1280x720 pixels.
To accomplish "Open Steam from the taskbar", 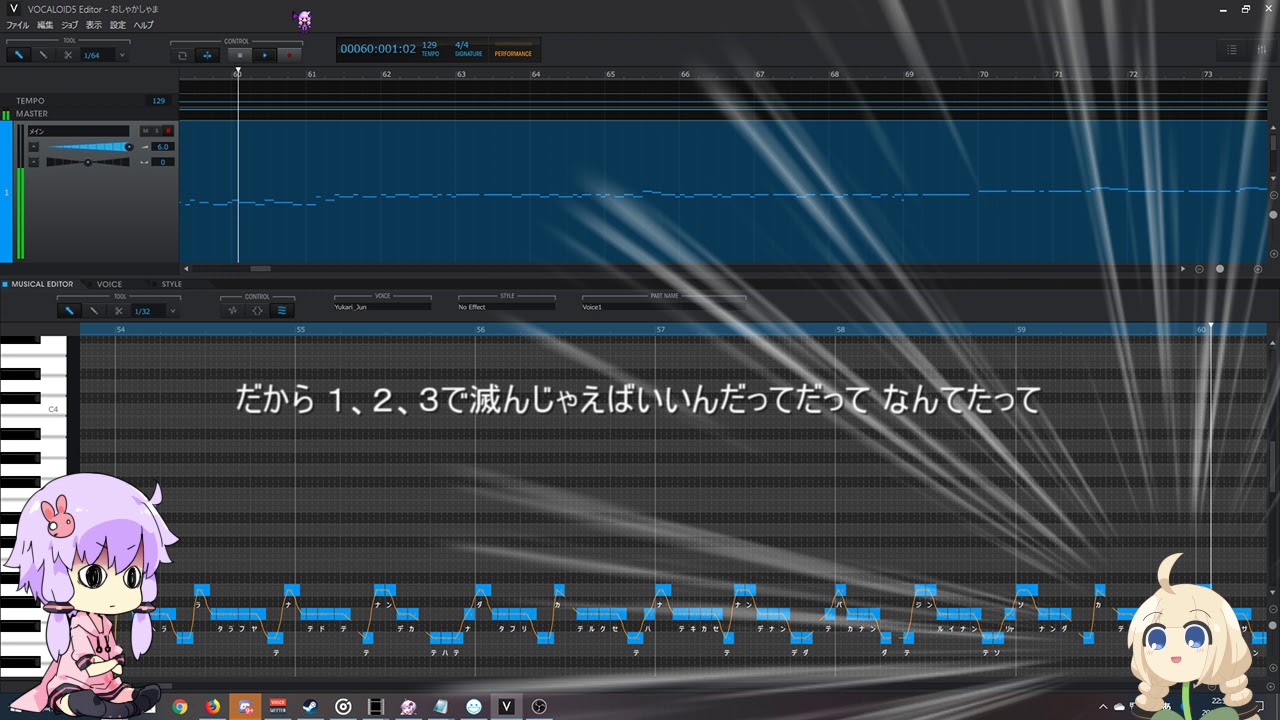I will [x=311, y=707].
